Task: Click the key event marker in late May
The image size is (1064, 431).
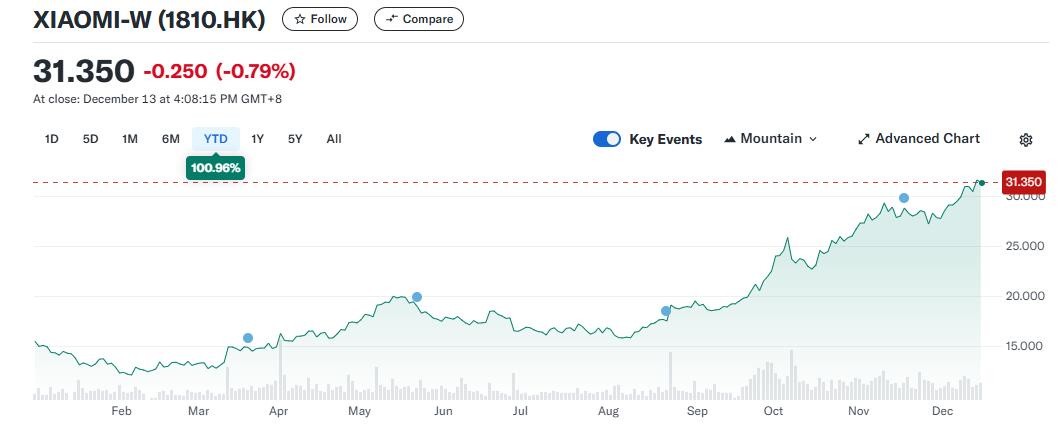Action: (417, 297)
